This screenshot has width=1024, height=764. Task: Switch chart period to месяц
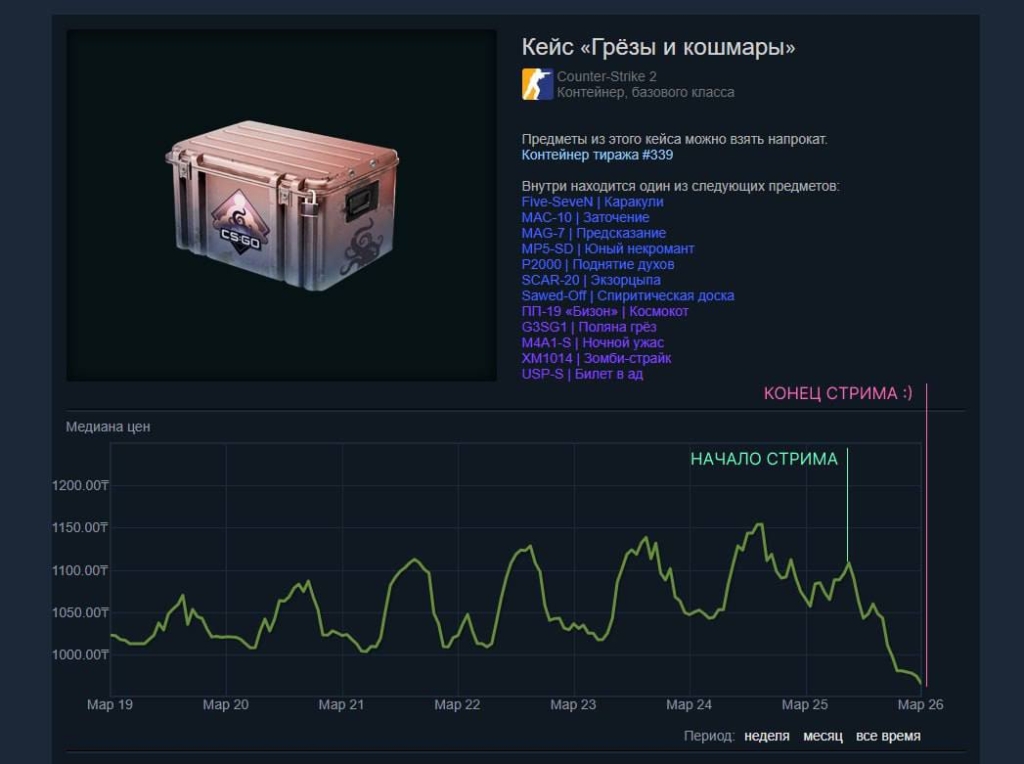(822, 736)
